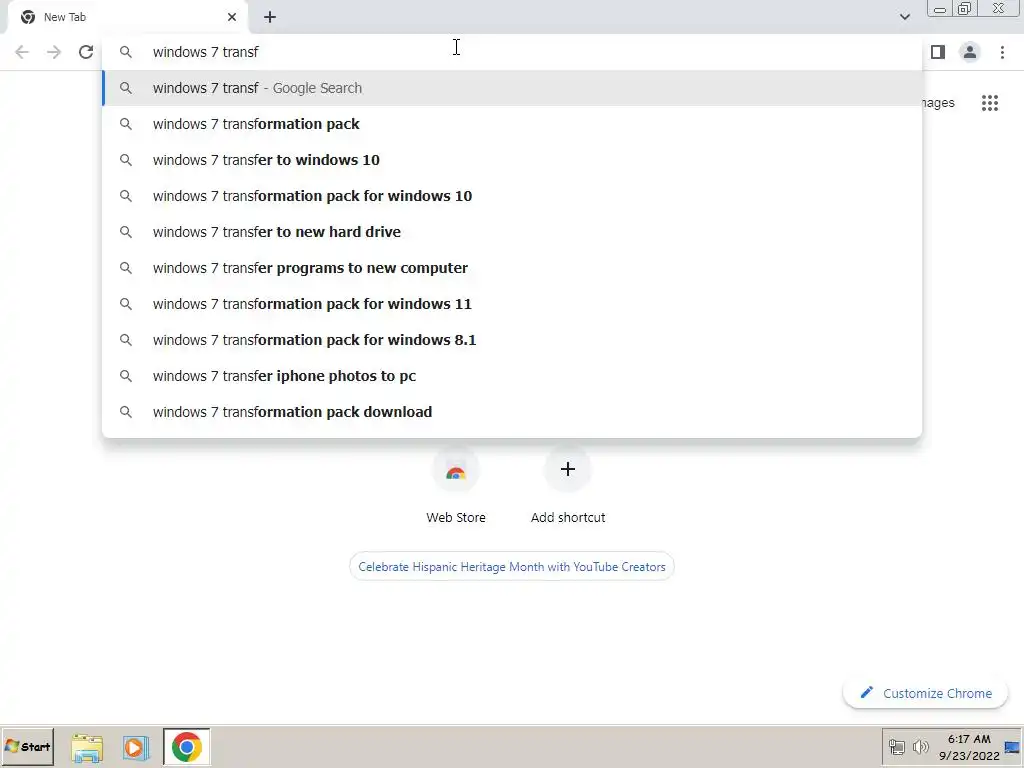Viewport: 1024px width, 768px height.
Task: Select 'windows 7 transfer programs to new computer'
Action: [x=512, y=268]
